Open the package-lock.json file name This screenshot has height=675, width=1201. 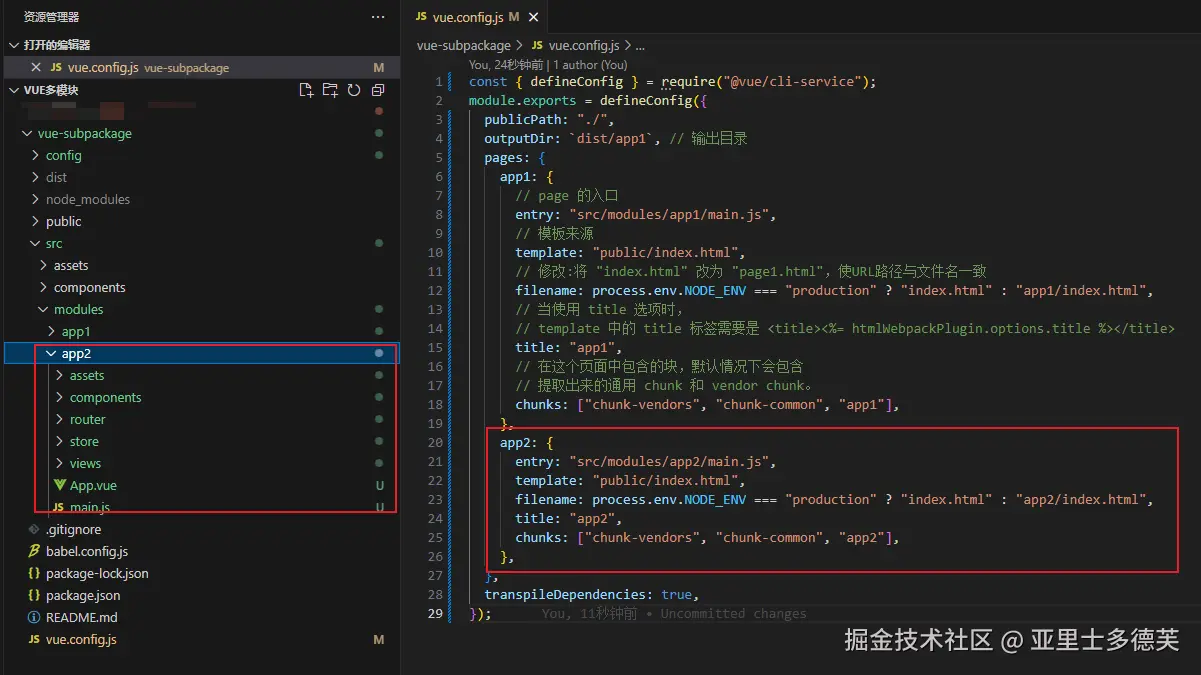coord(97,573)
